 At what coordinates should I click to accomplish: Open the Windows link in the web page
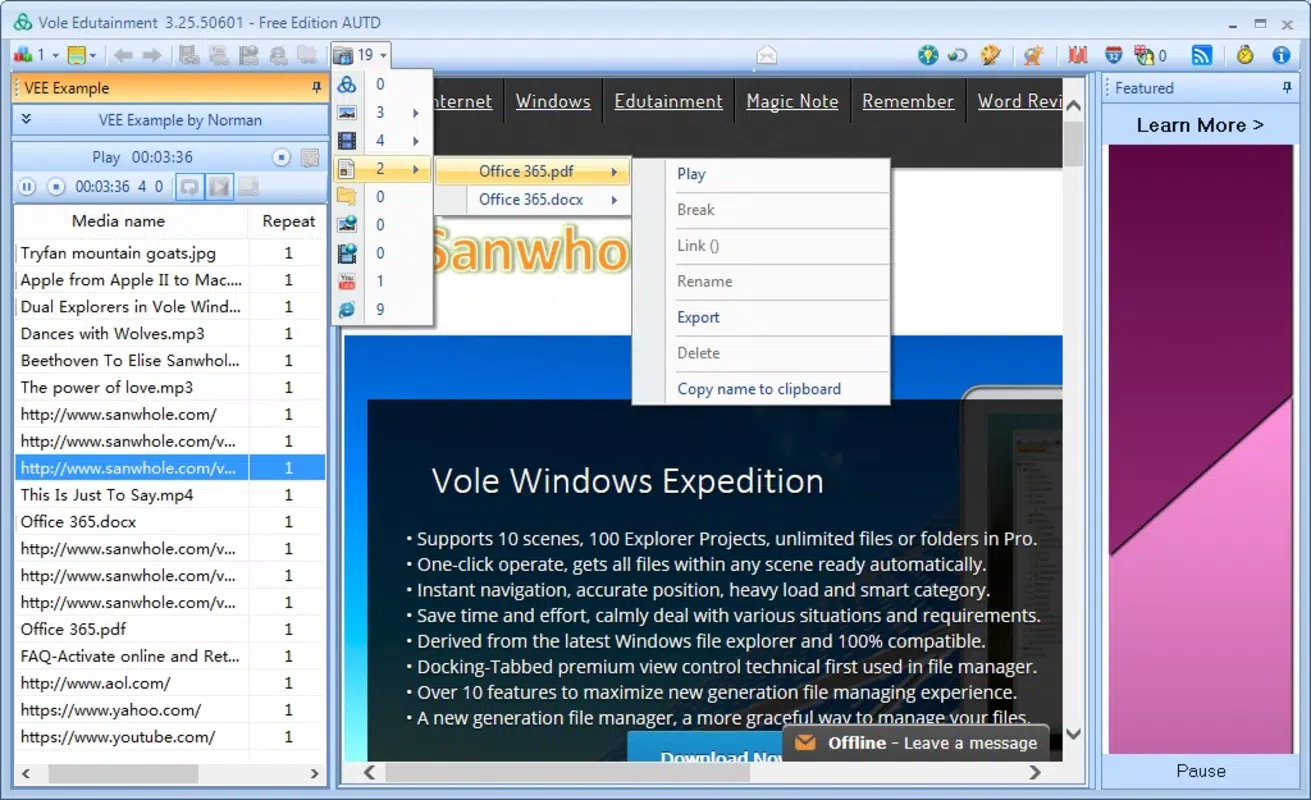point(553,101)
